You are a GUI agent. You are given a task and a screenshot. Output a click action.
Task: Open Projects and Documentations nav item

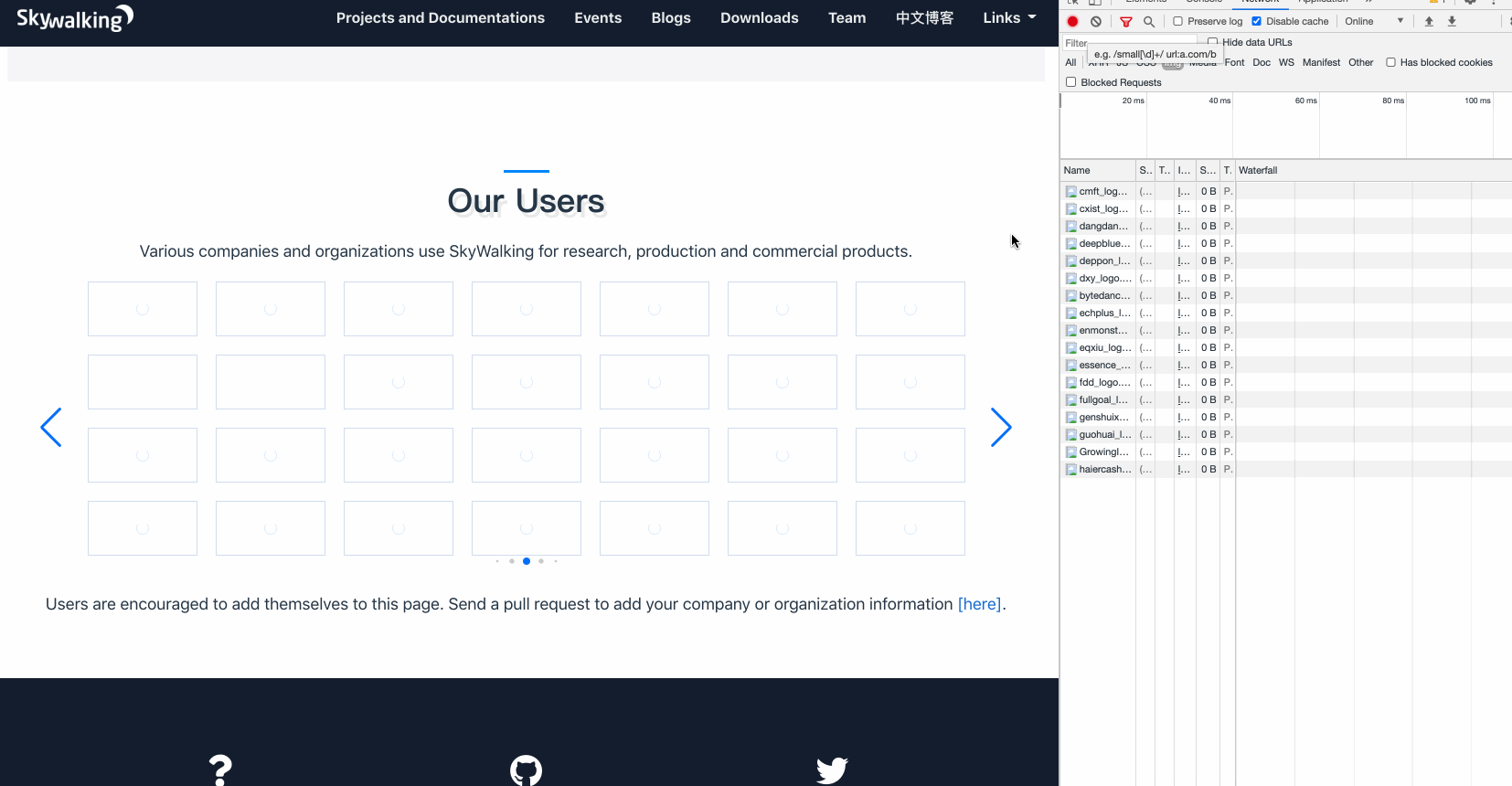coord(441,18)
